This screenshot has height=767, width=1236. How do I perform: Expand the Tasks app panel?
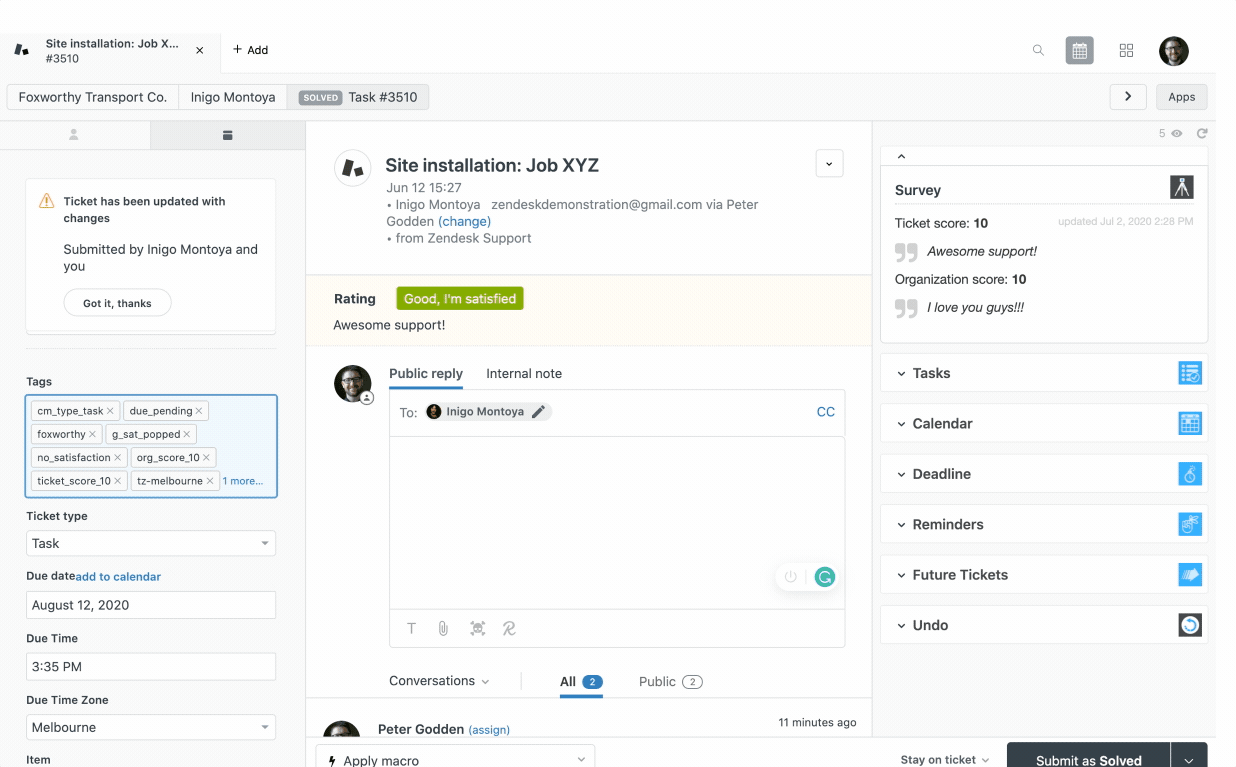[x=1044, y=373]
